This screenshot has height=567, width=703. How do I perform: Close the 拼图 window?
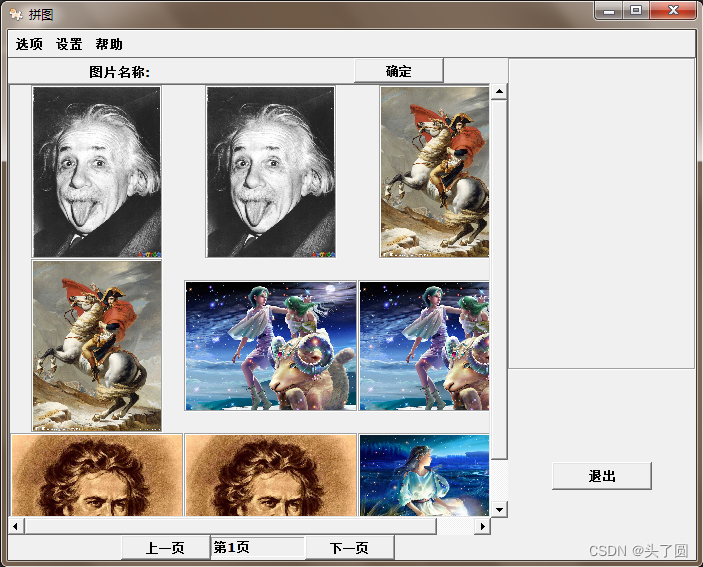coord(673,10)
